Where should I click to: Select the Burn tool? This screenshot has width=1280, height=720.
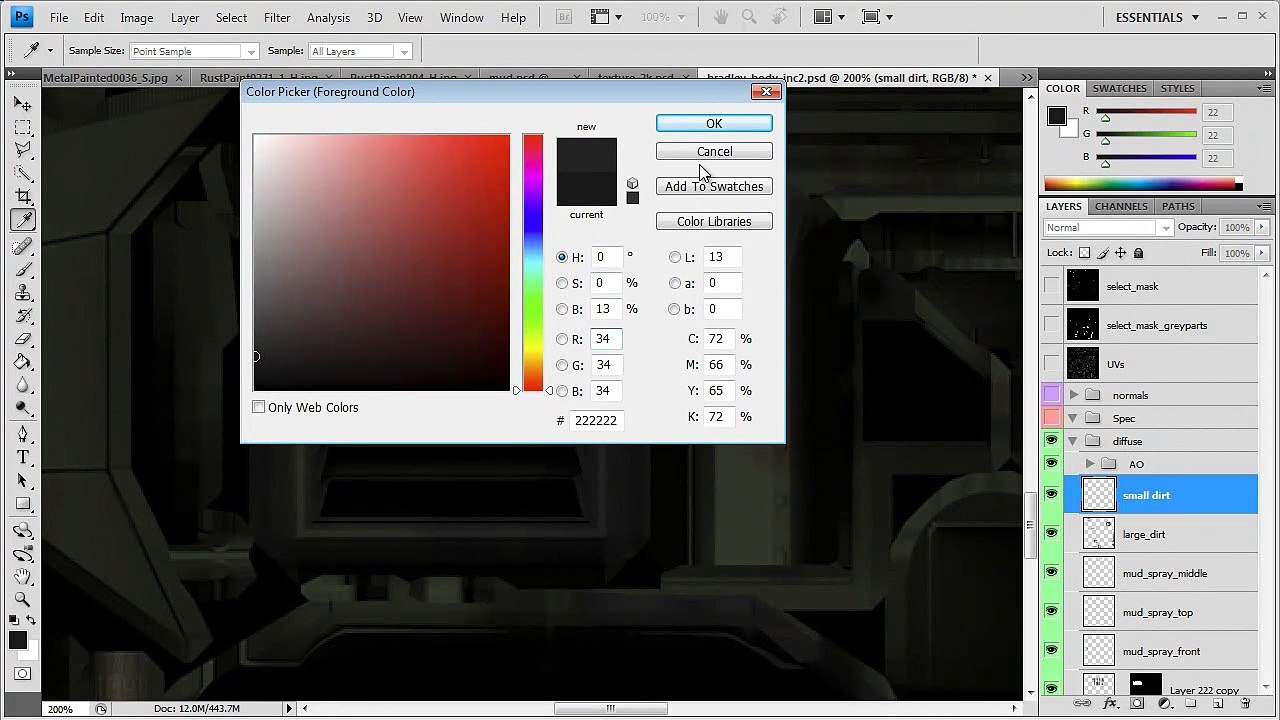(x=23, y=408)
